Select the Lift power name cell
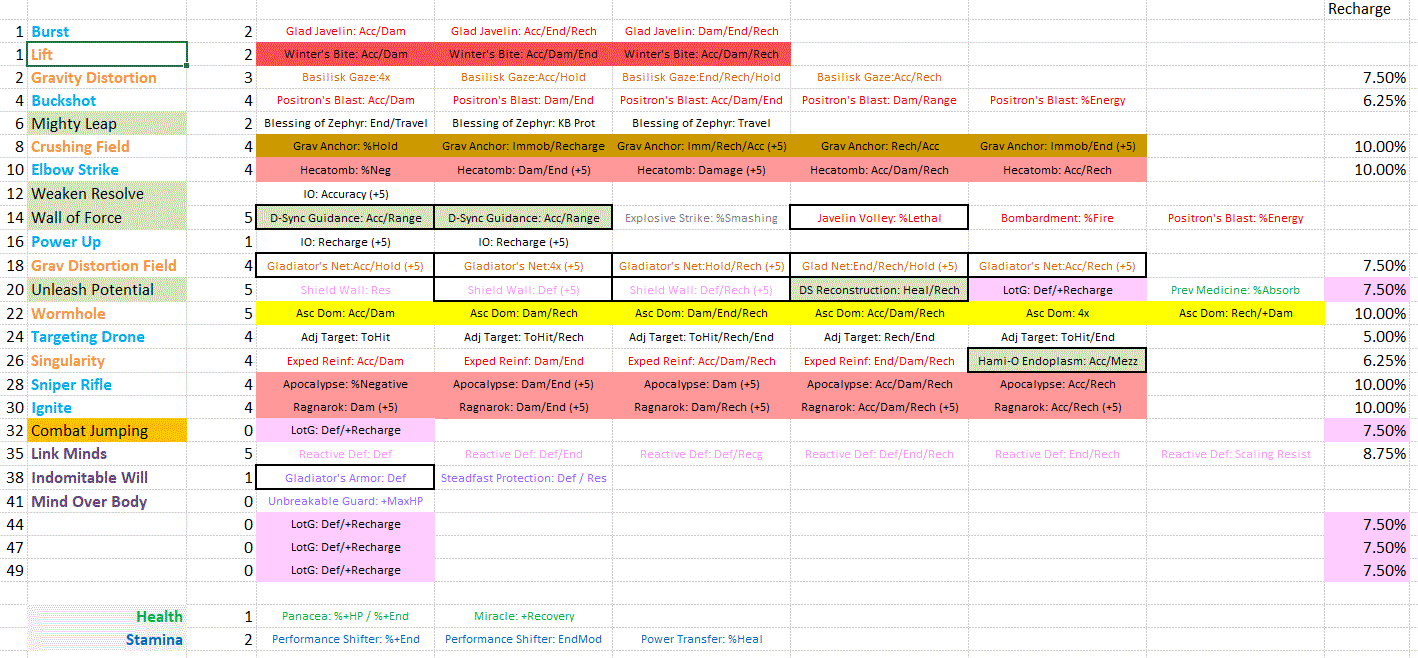This screenshot has width=1418, height=658. point(107,54)
